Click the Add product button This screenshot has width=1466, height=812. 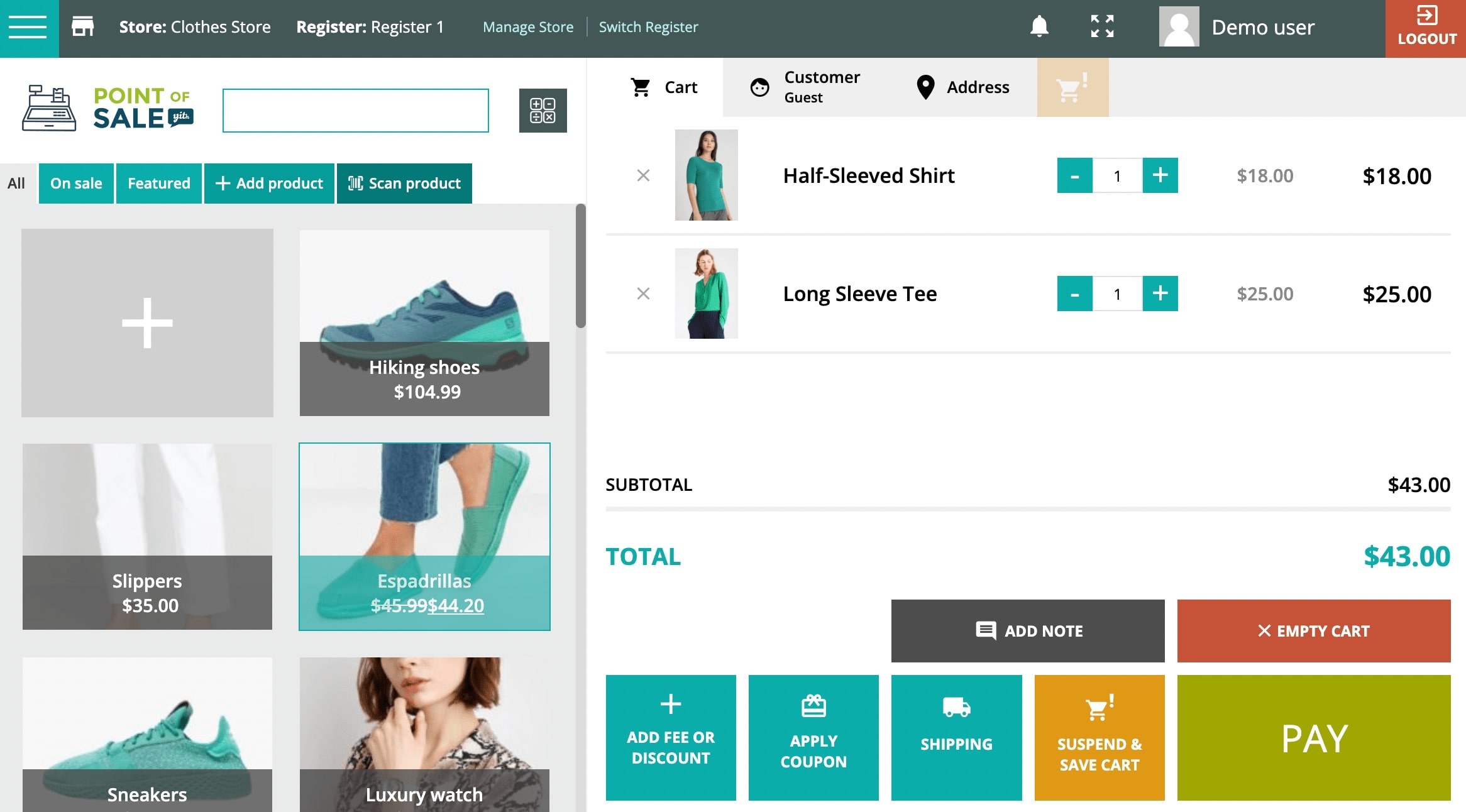(269, 184)
